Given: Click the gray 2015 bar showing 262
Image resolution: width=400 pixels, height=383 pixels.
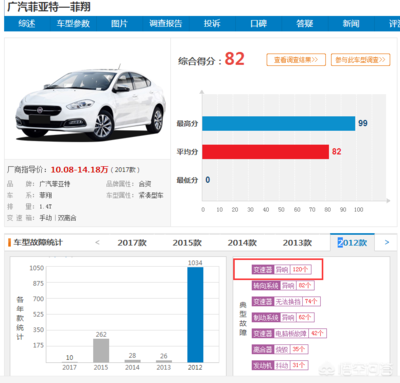Looking at the screenshot, I should [x=101, y=350].
